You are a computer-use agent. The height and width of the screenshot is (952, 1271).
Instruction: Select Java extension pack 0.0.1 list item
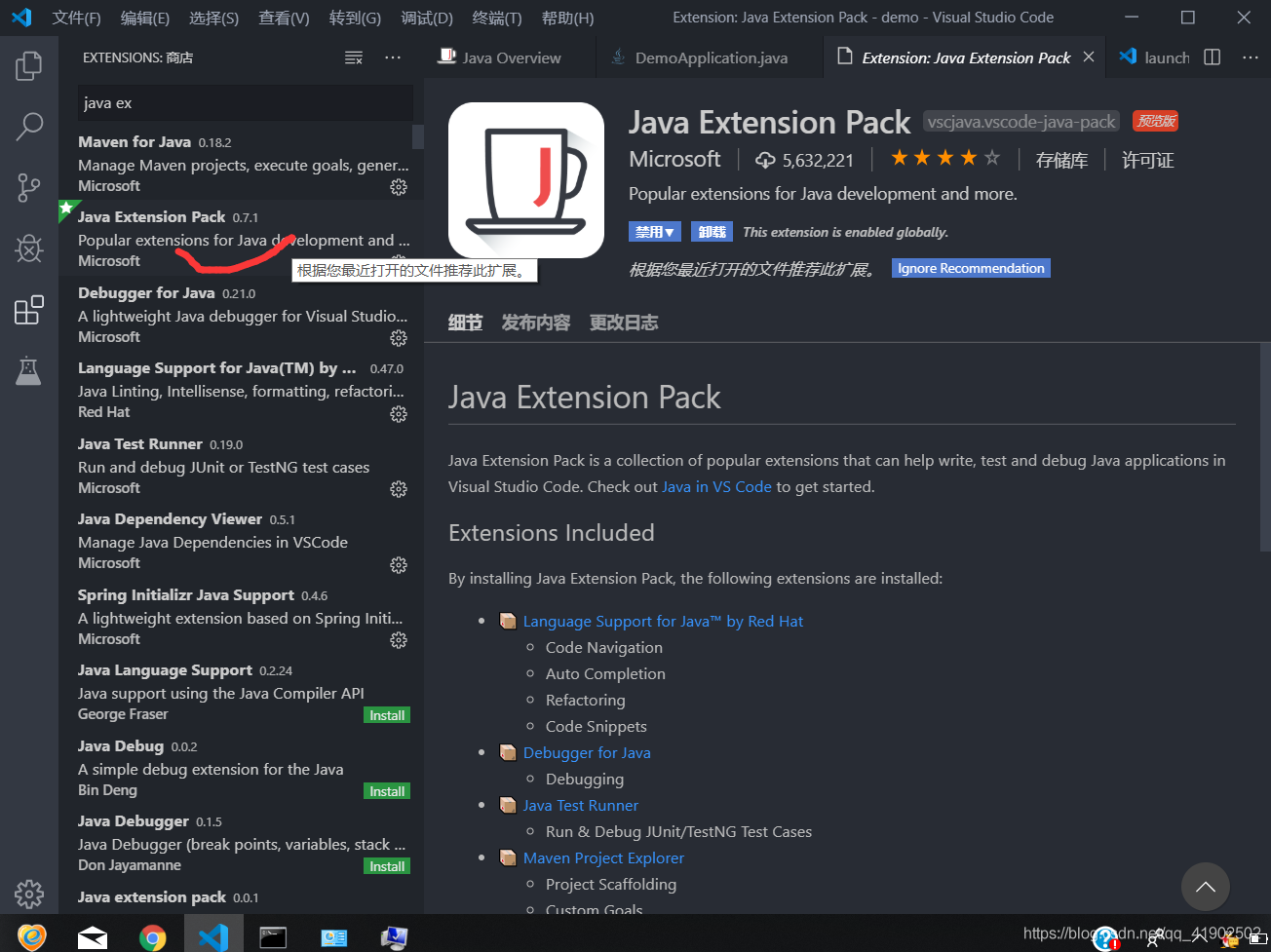(x=241, y=897)
